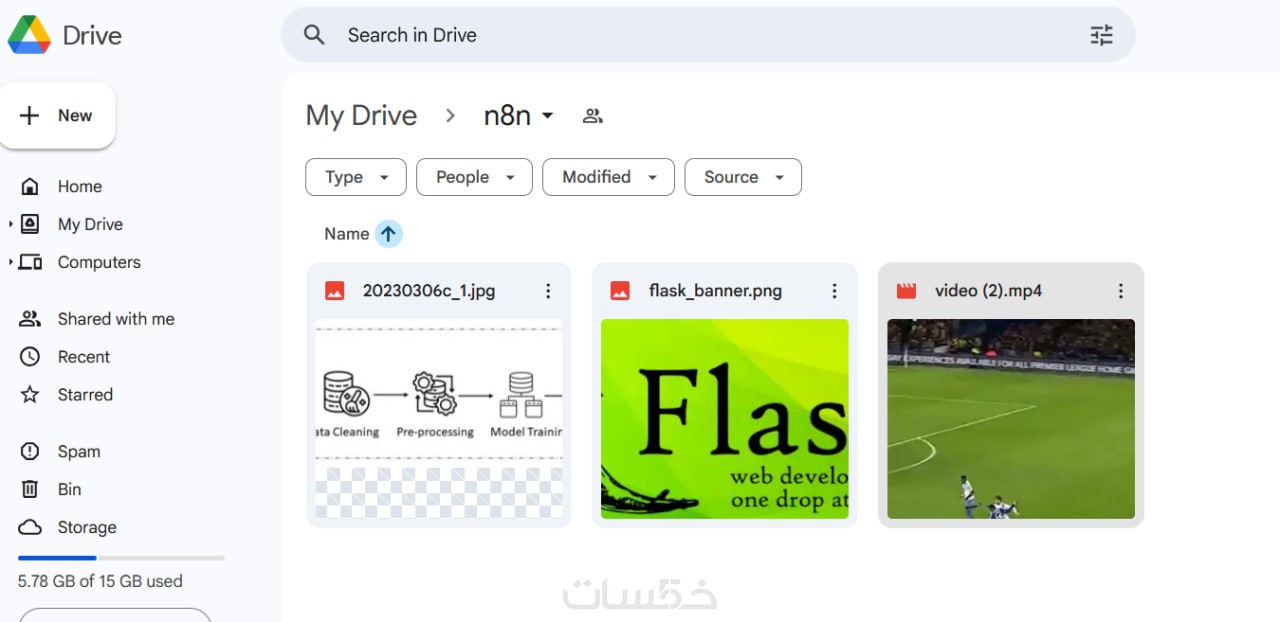Open the Storage page
This screenshot has height=622, width=1280.
(x=87, y=528)
